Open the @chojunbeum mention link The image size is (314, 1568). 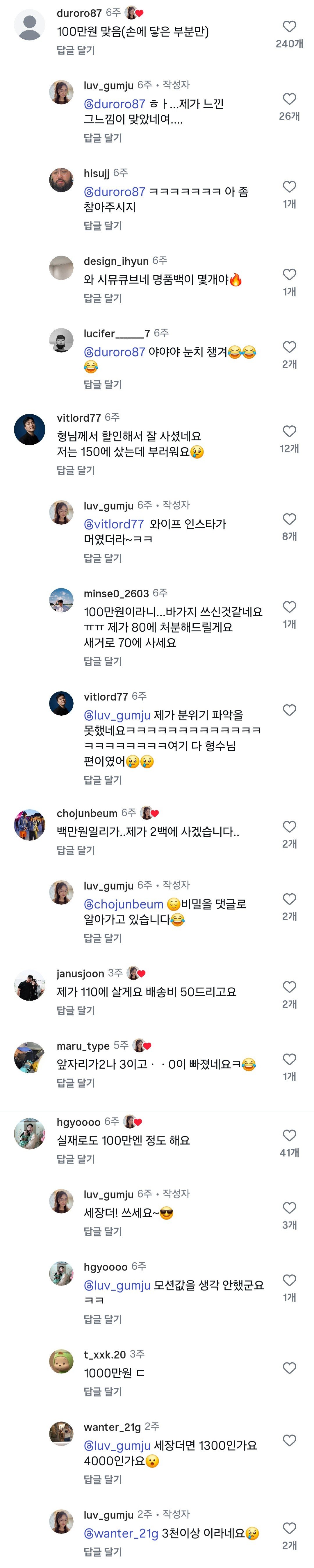pyautogui.click(x=124, y=904)
